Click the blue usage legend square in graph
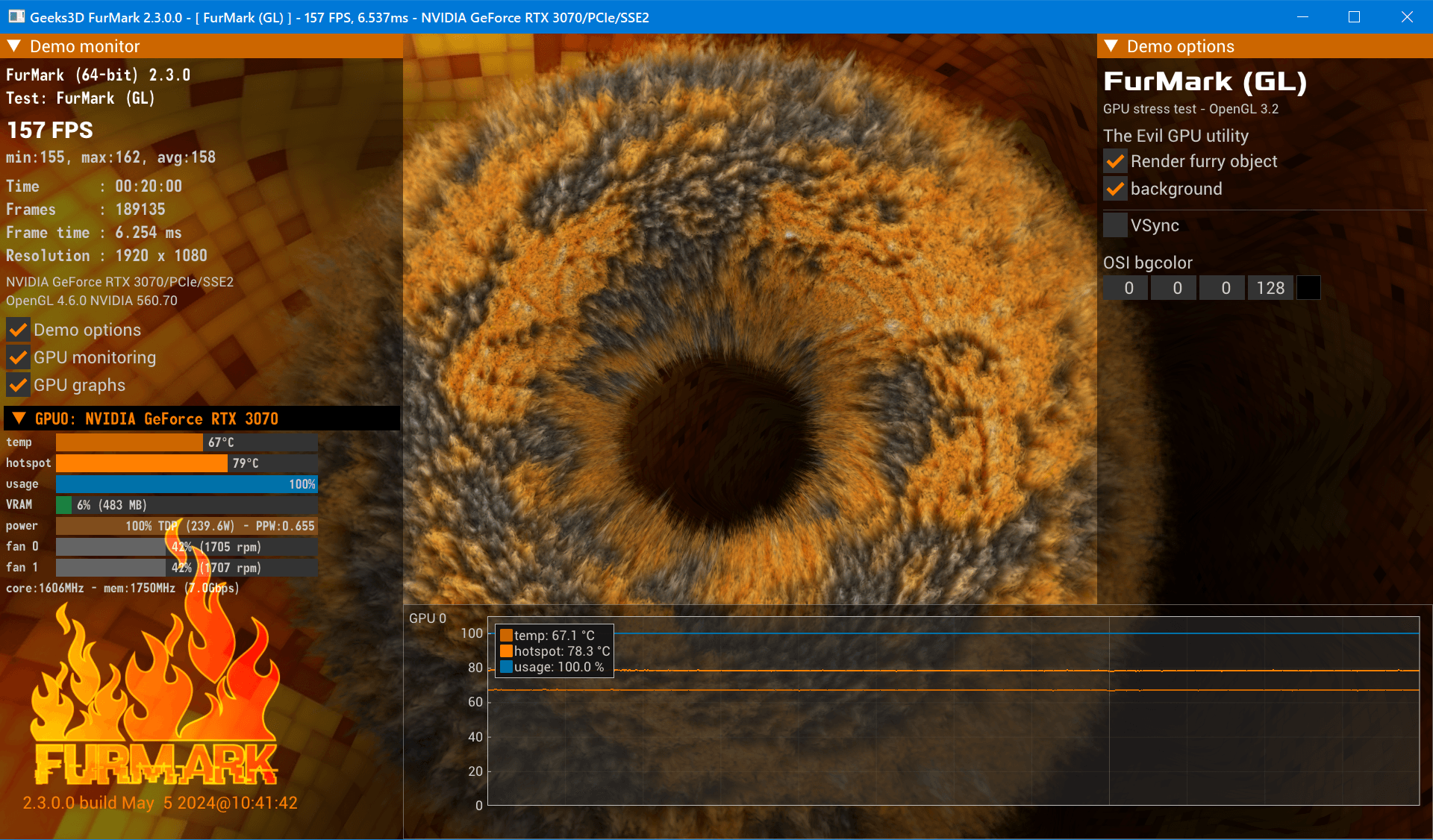Image resolution: width=1433 pixels, height=840 pixels. (x=506, y=667)
